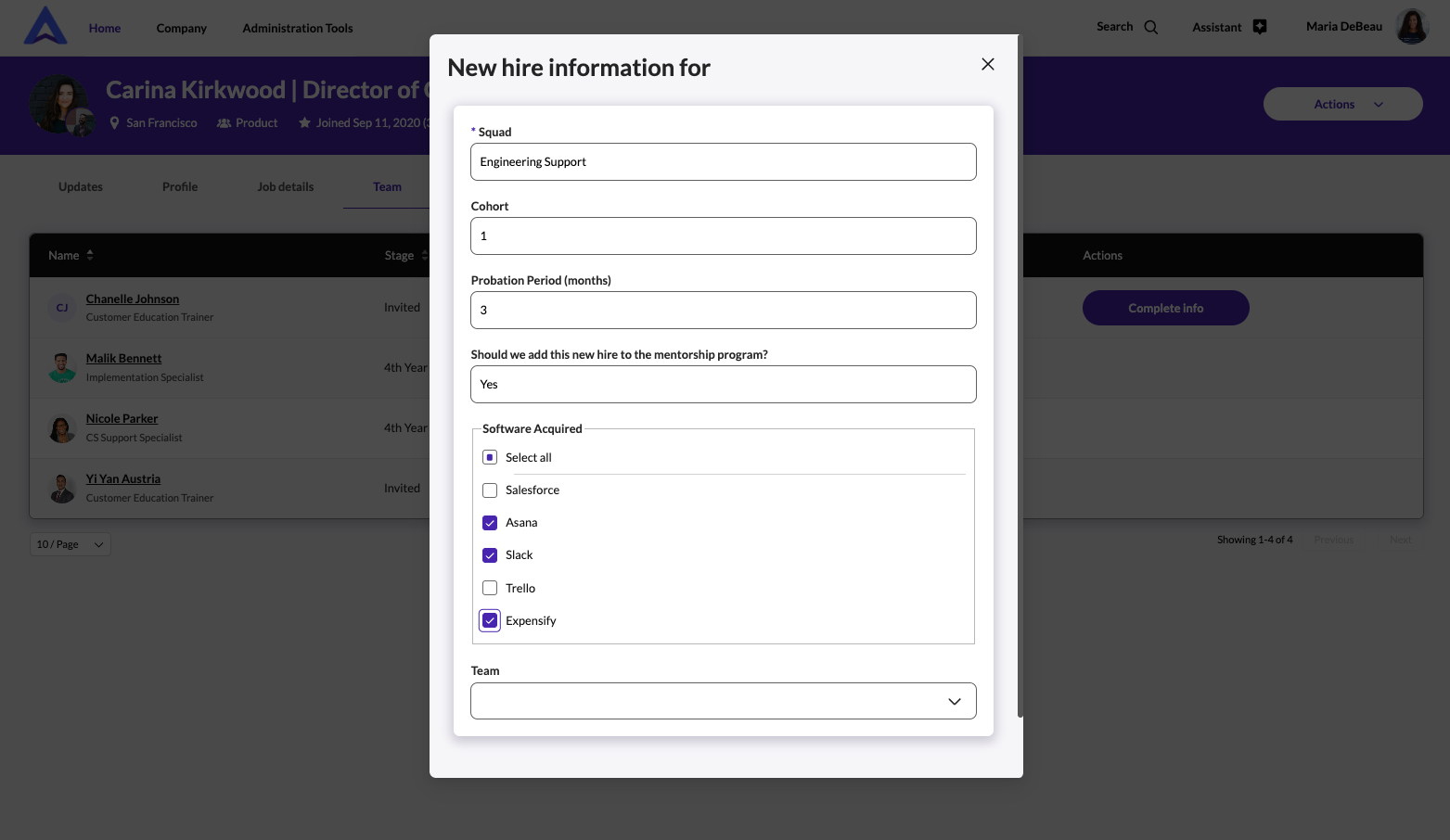
Task: Click the Maria DeBeau user name
Action: click(x=1343, y=26)
